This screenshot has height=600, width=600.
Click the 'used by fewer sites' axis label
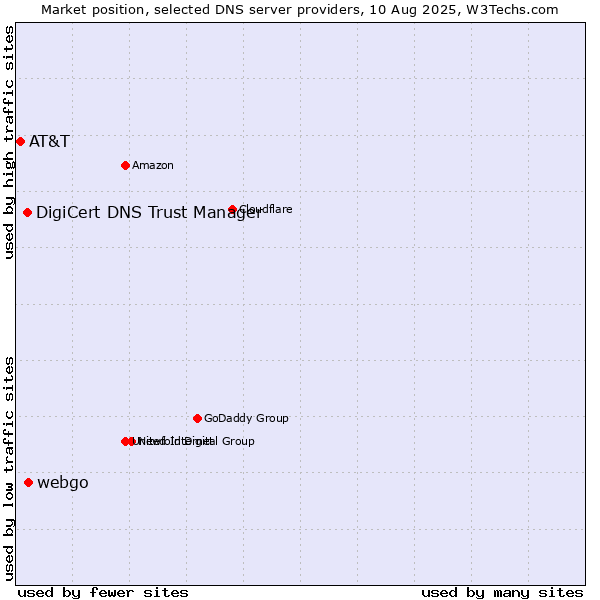[x=103, y=593]
